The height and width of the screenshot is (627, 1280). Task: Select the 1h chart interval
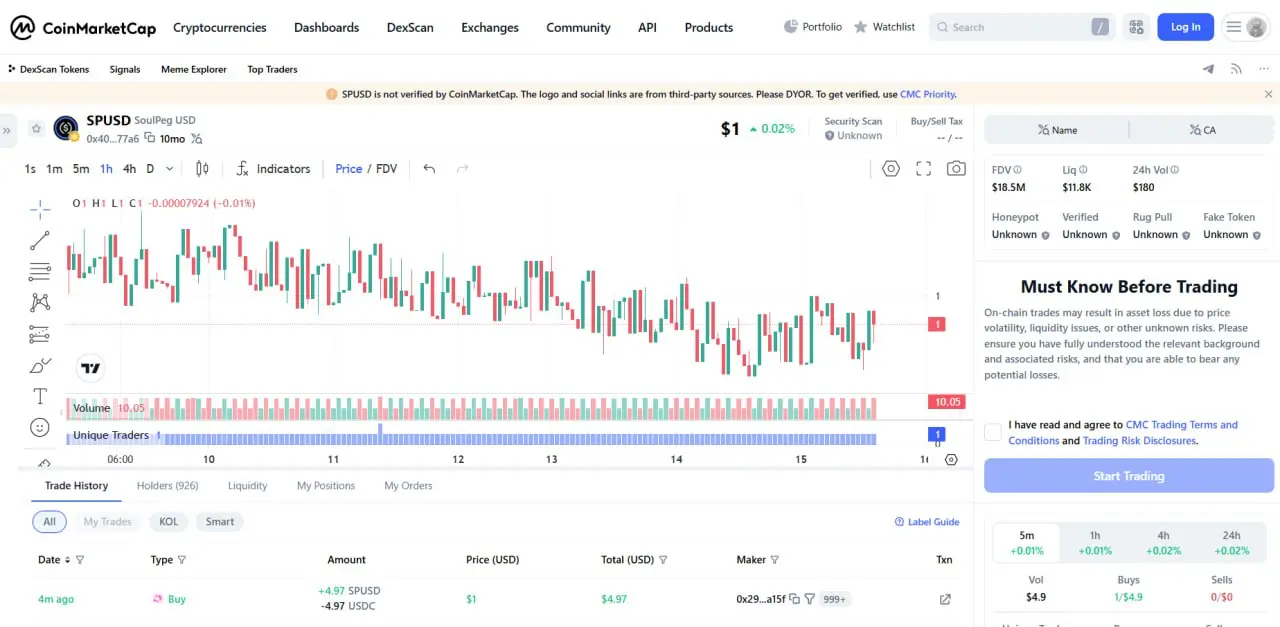coord(106,169)
